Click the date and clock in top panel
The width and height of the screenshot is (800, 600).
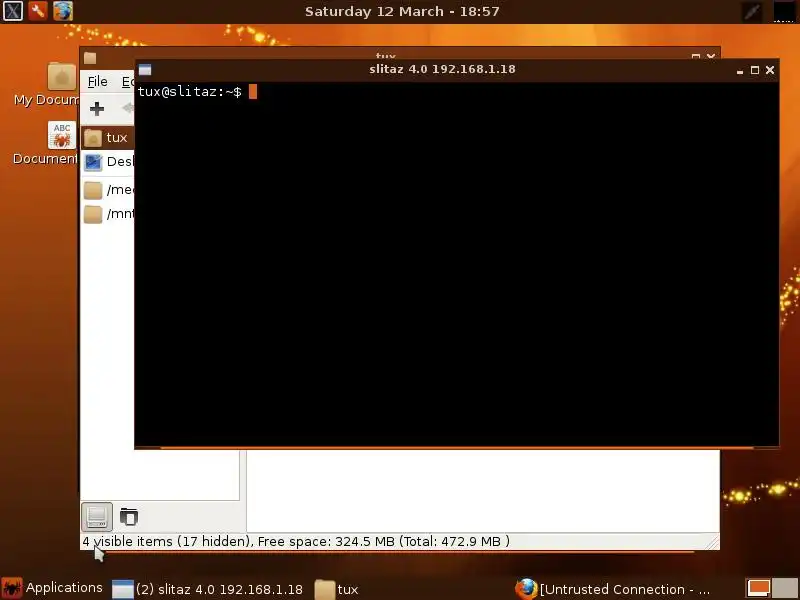click(402, 11)
